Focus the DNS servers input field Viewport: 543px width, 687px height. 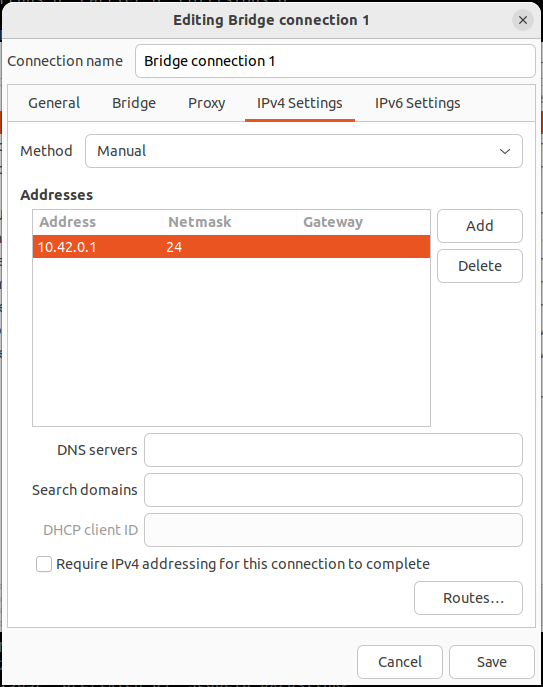click(333, 450)
